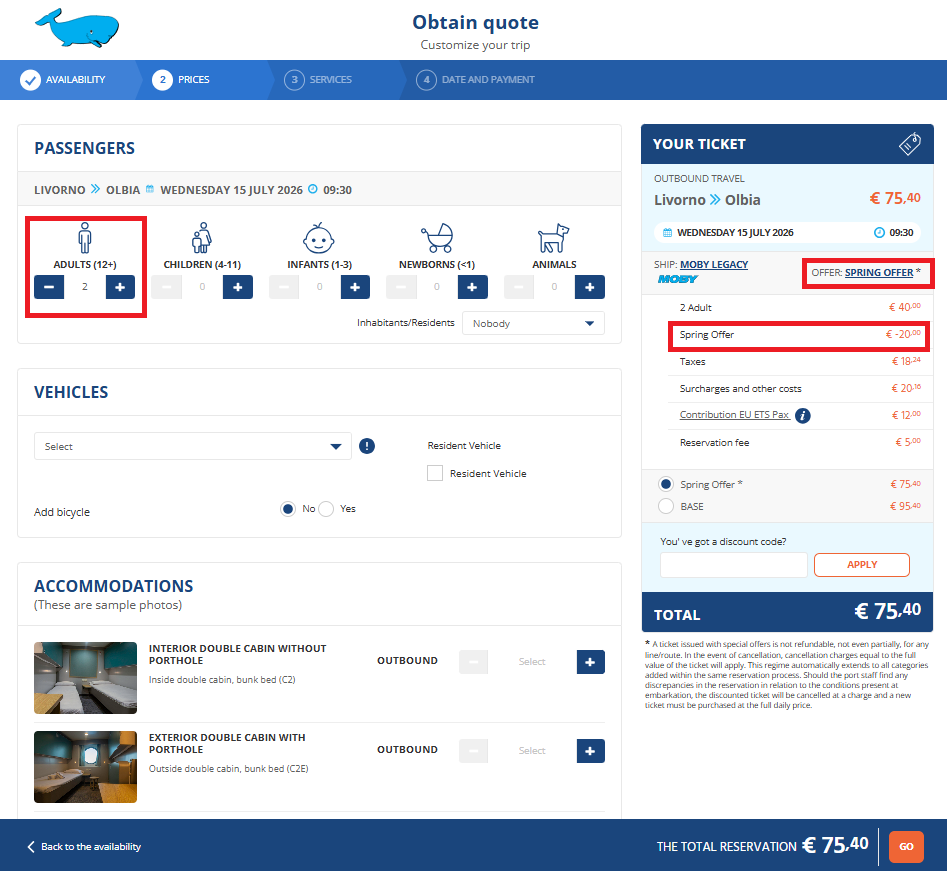This screenshot has width=947, height=871.
Task: Add an exterior double cabin with porthole
Action: pos(590,750)
